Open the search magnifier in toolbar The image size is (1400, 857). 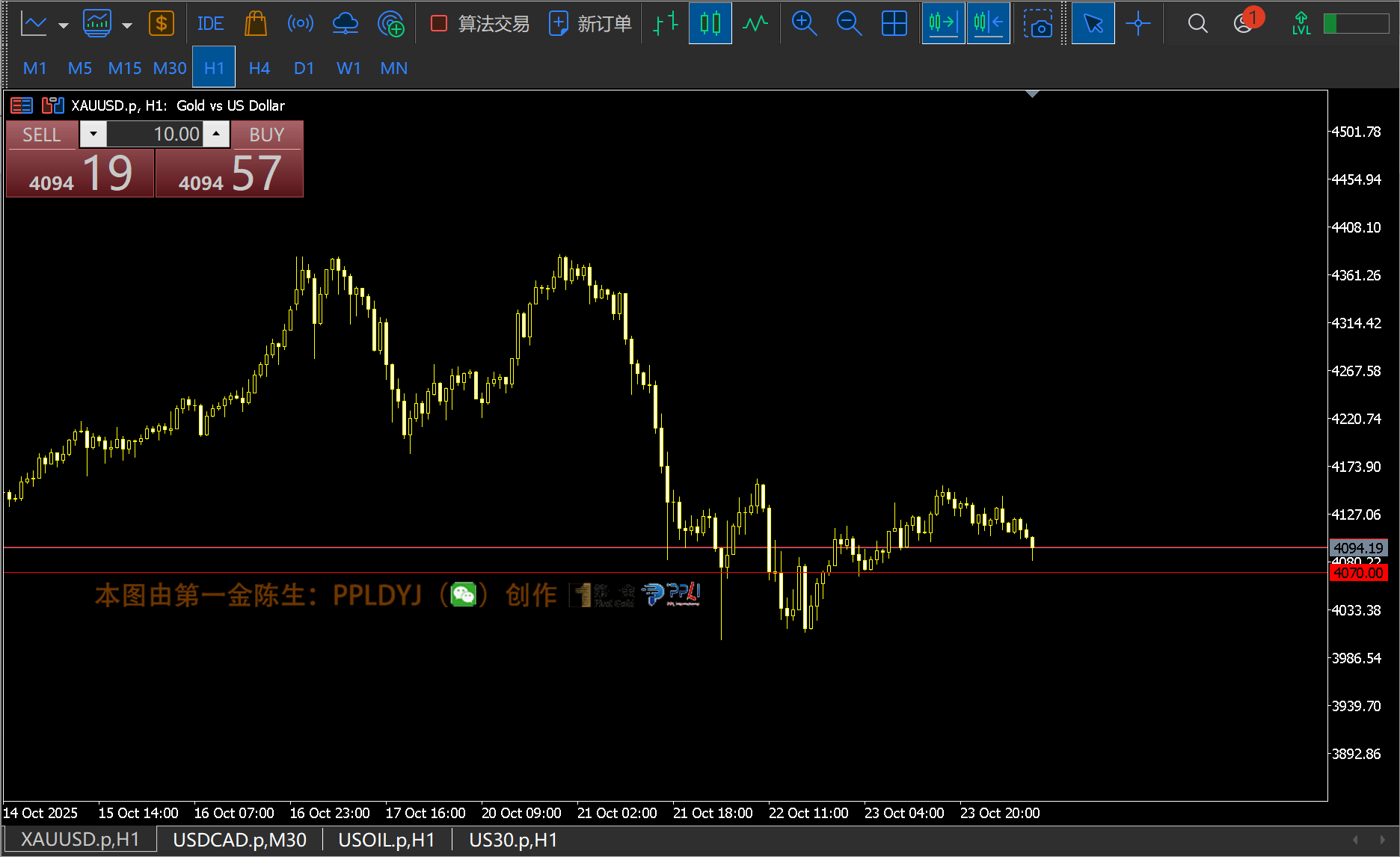pos(1197,24)
